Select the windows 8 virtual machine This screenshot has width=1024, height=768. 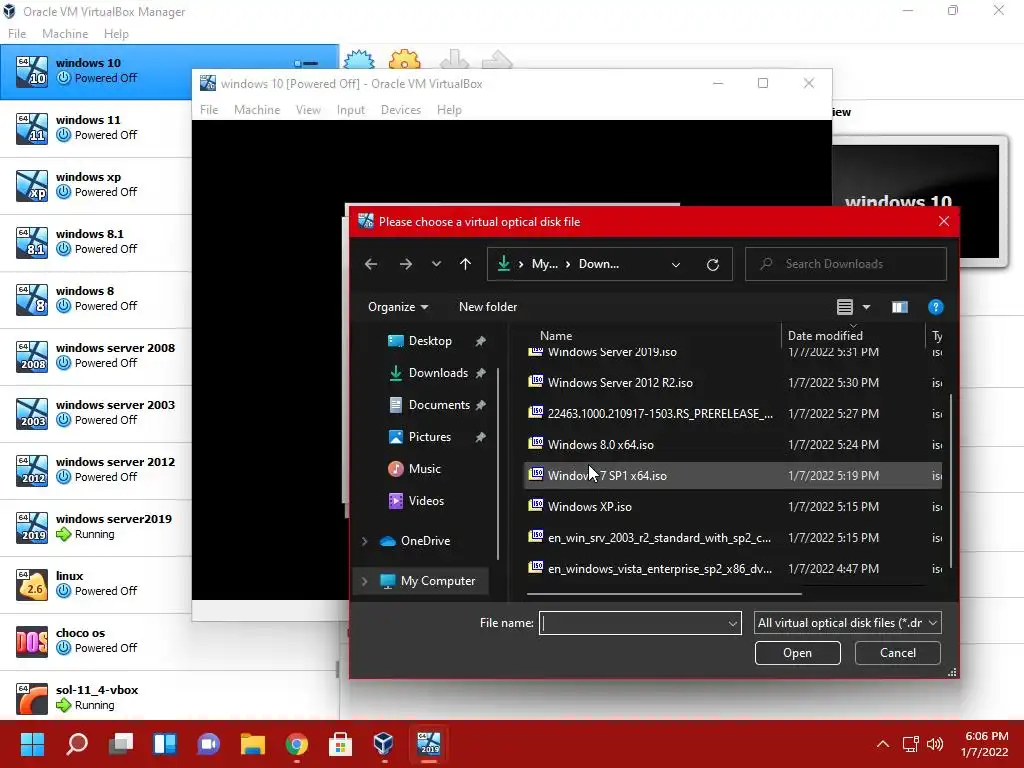[96, 299]
